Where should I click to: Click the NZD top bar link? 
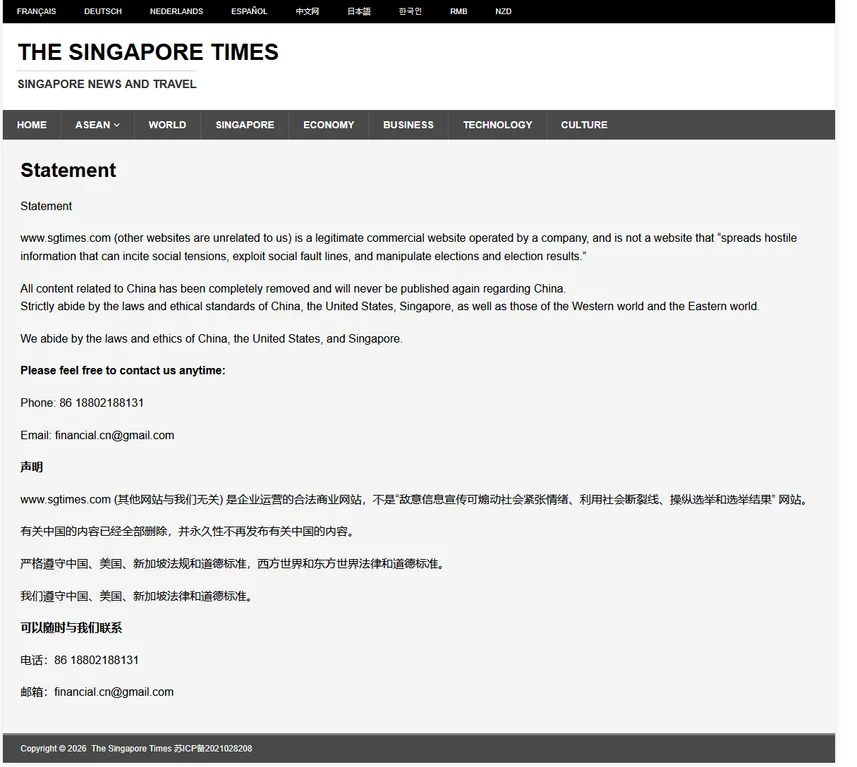[x=503, y=12]
